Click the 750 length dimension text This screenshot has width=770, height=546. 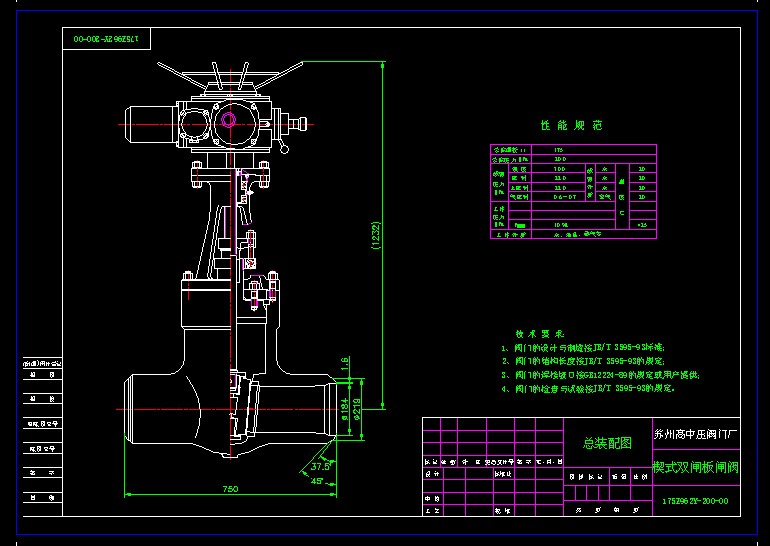coord(231,489)
